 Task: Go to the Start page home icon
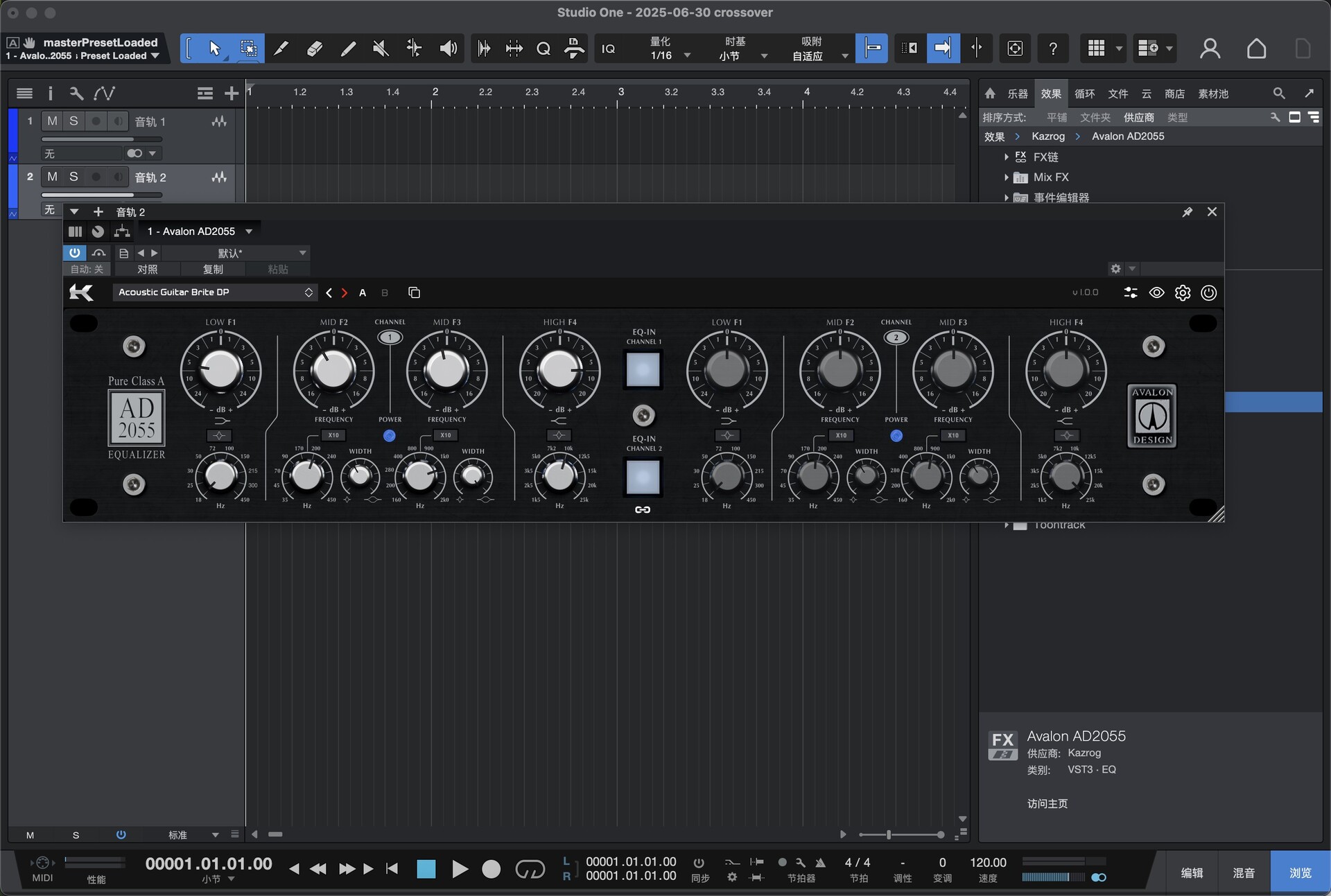point(1256,49)
